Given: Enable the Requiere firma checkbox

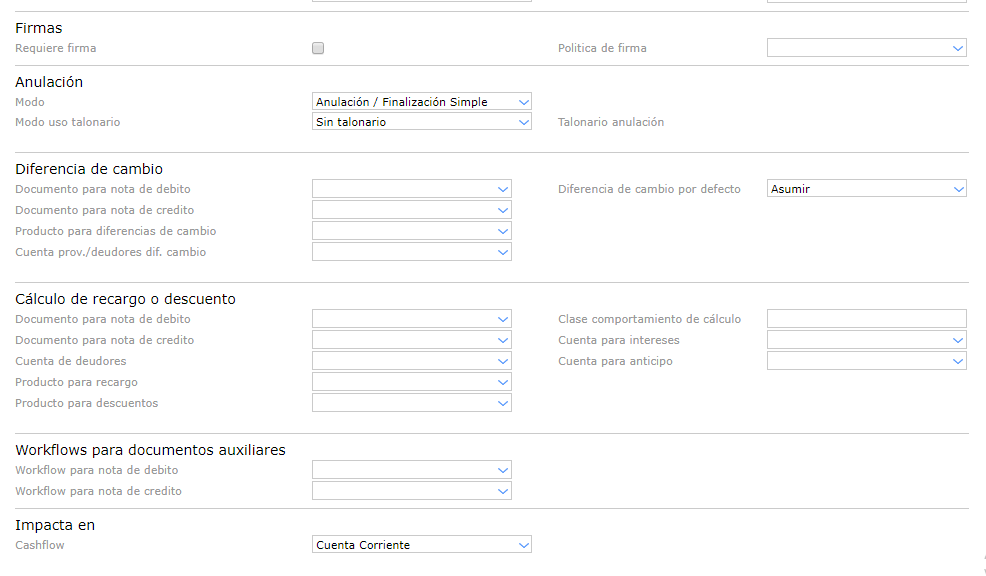Looking at the screenshot, I should pos(318,48).
